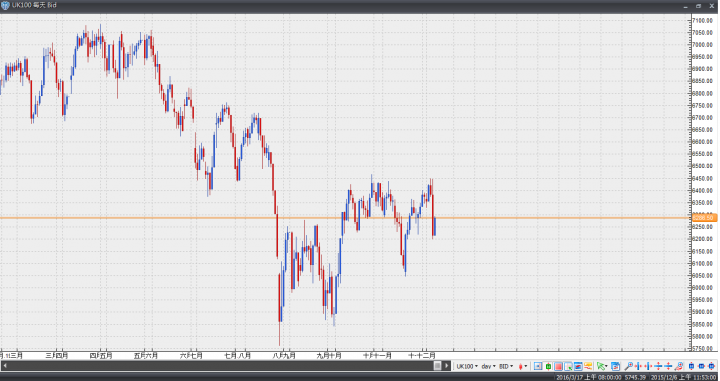Click the 2016/3/17 timestamp in status bar
This screenshot has width=720, height=381.
590,377
